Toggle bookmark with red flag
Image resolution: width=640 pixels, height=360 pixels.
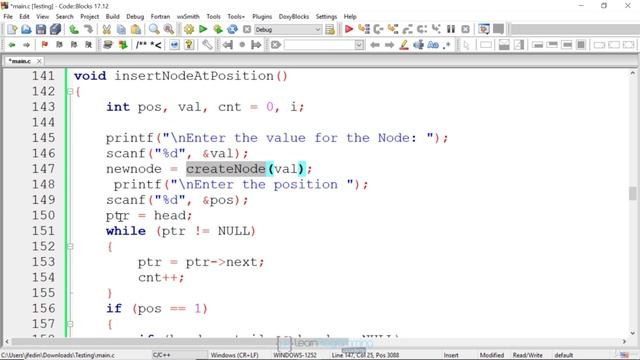pos(44,45)
